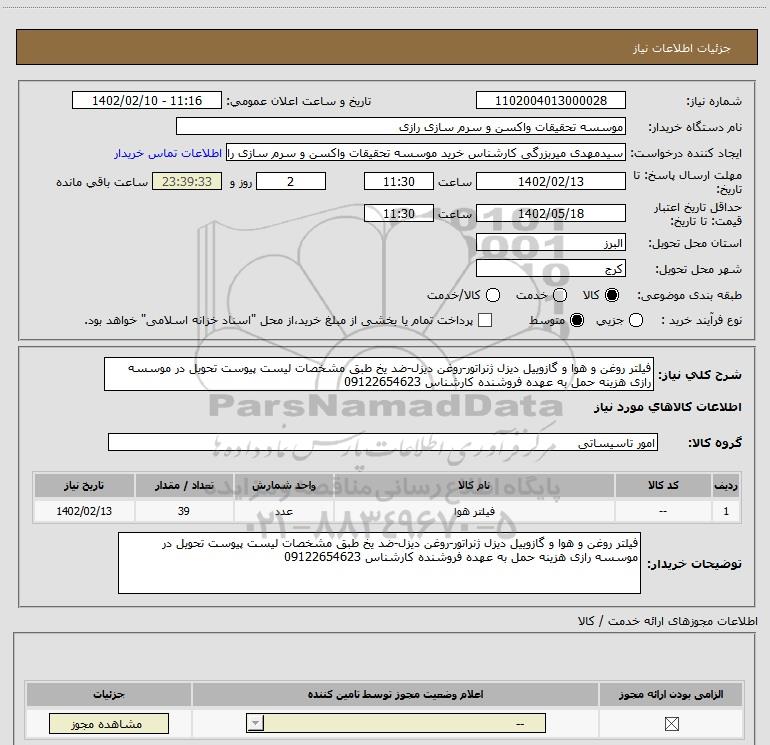Click the announcement date field 1402/02/10 - 11:16
Image resolution: width=770 pixels, height=745 pixels.
click(147, 100)
